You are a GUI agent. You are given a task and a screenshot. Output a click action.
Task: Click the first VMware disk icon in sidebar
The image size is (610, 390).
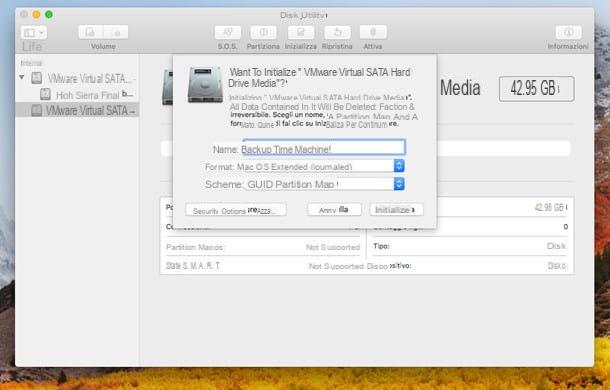(37, 78)
